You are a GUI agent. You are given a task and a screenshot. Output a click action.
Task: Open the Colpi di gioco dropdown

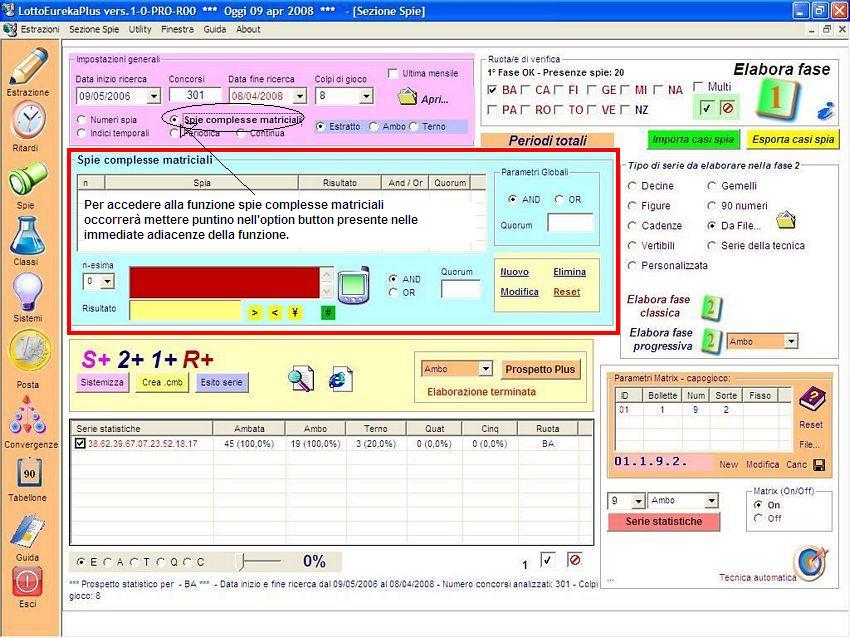click(366, 96)
